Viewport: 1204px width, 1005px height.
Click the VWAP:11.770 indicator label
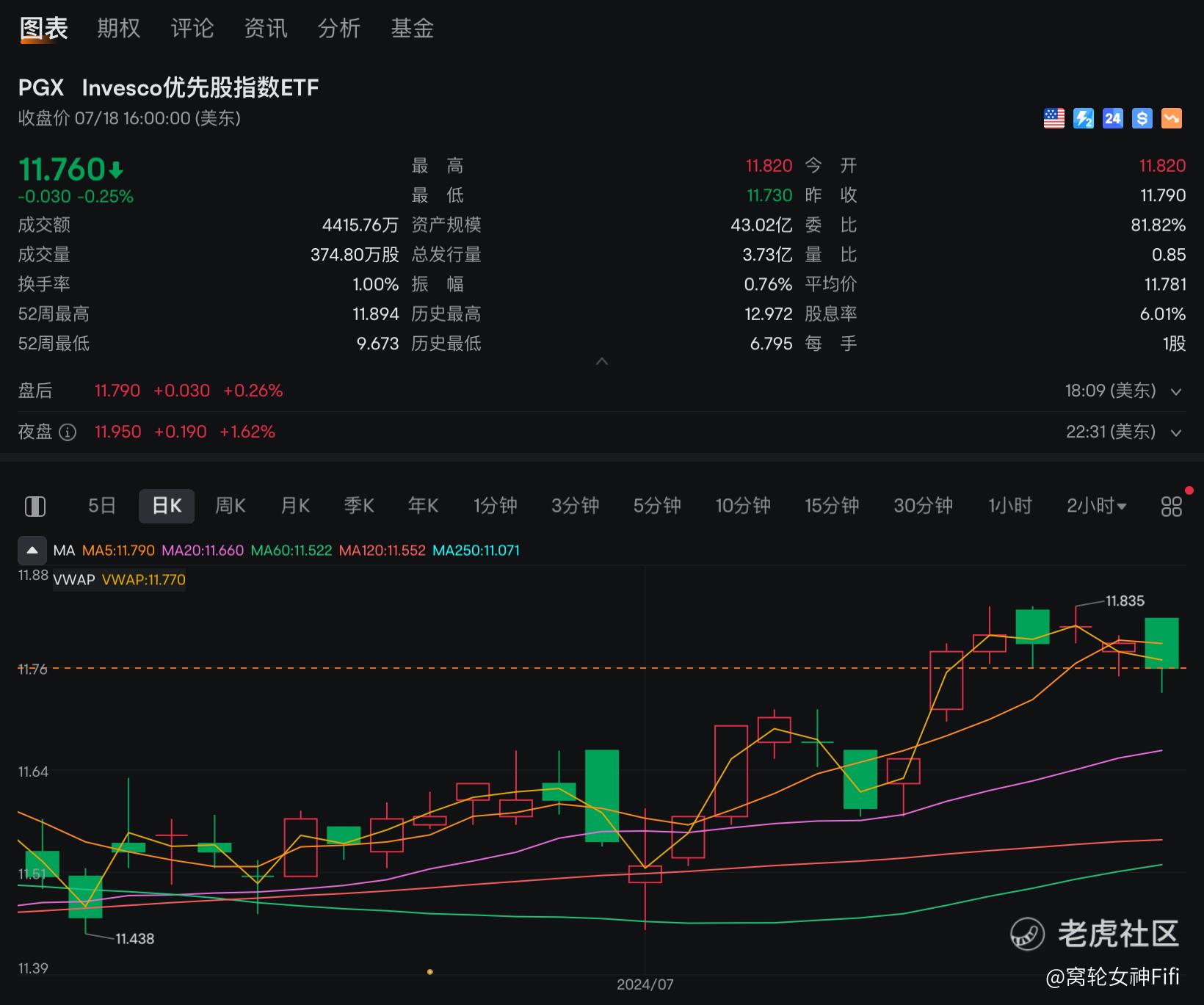[144, 580]
